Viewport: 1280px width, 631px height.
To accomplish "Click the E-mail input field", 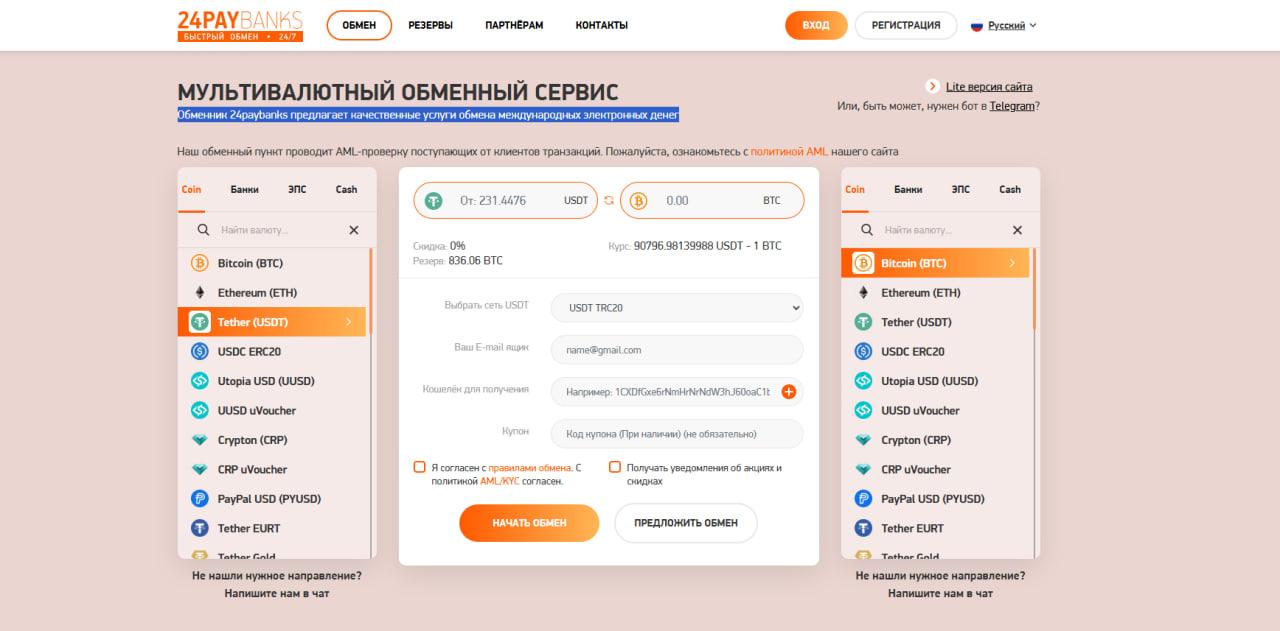I will (677, 350).
